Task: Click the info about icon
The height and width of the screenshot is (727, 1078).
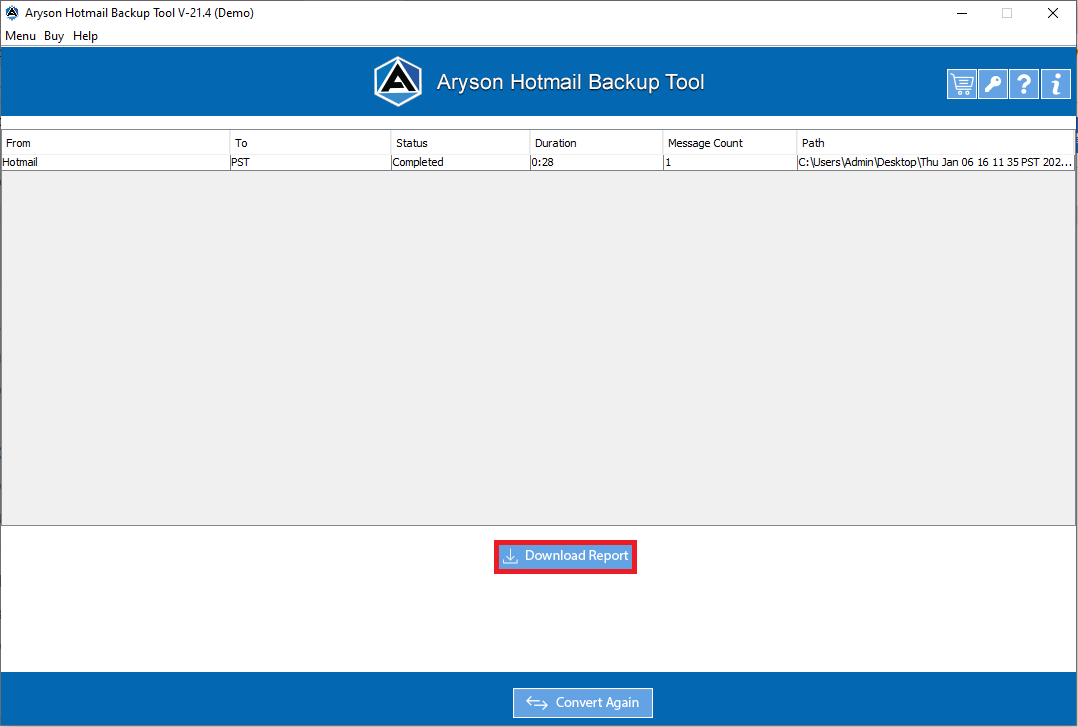Action: pyautogui.click(x=1055, y=85)
